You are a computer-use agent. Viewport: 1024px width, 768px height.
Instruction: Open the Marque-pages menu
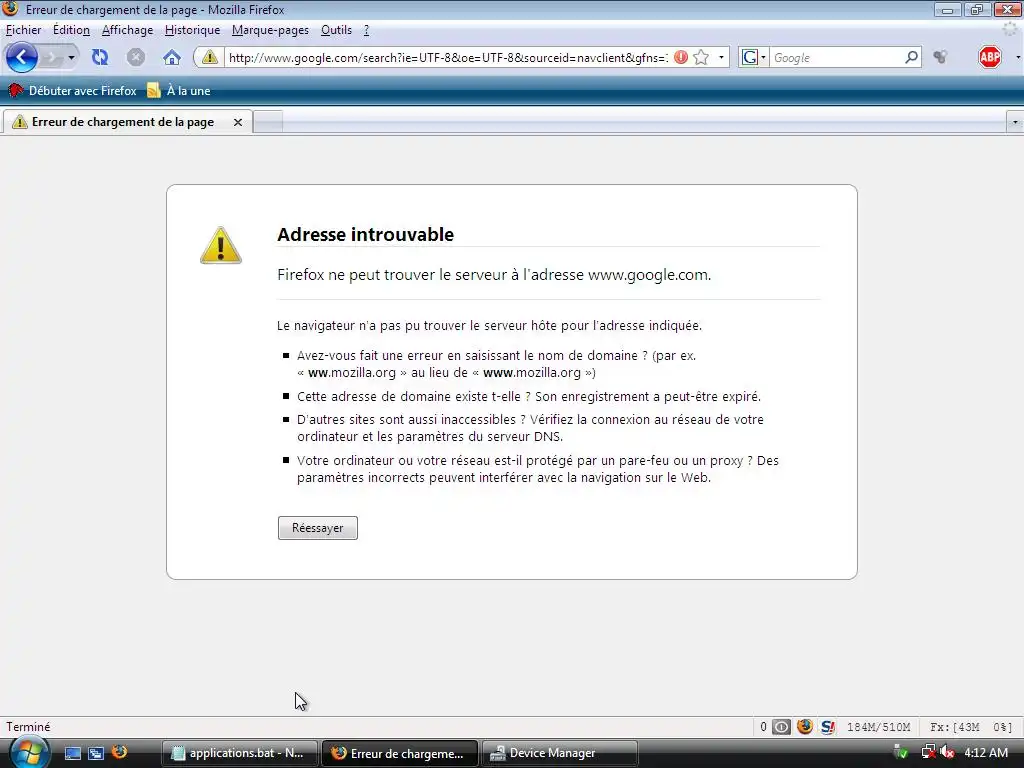[x=270, y=30]
